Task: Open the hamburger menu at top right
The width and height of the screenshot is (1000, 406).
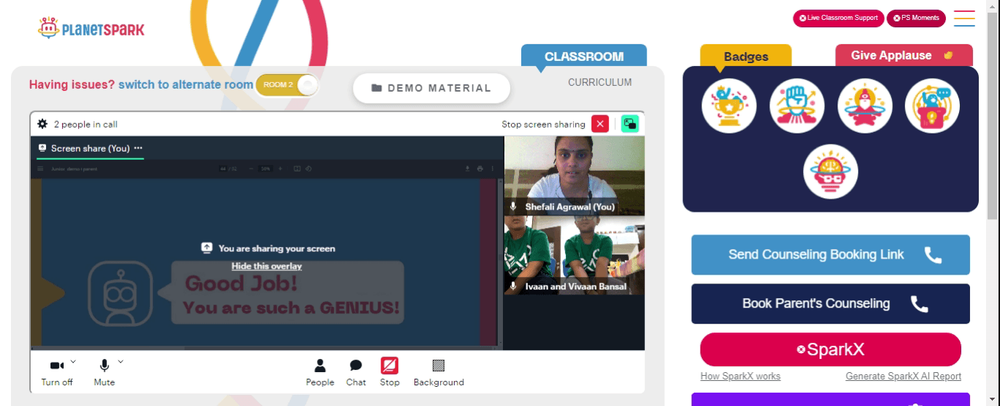Action: click(964, 18)
